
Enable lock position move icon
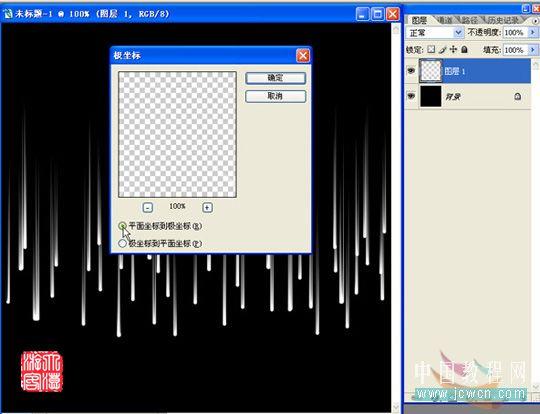[x=453, y=50]
